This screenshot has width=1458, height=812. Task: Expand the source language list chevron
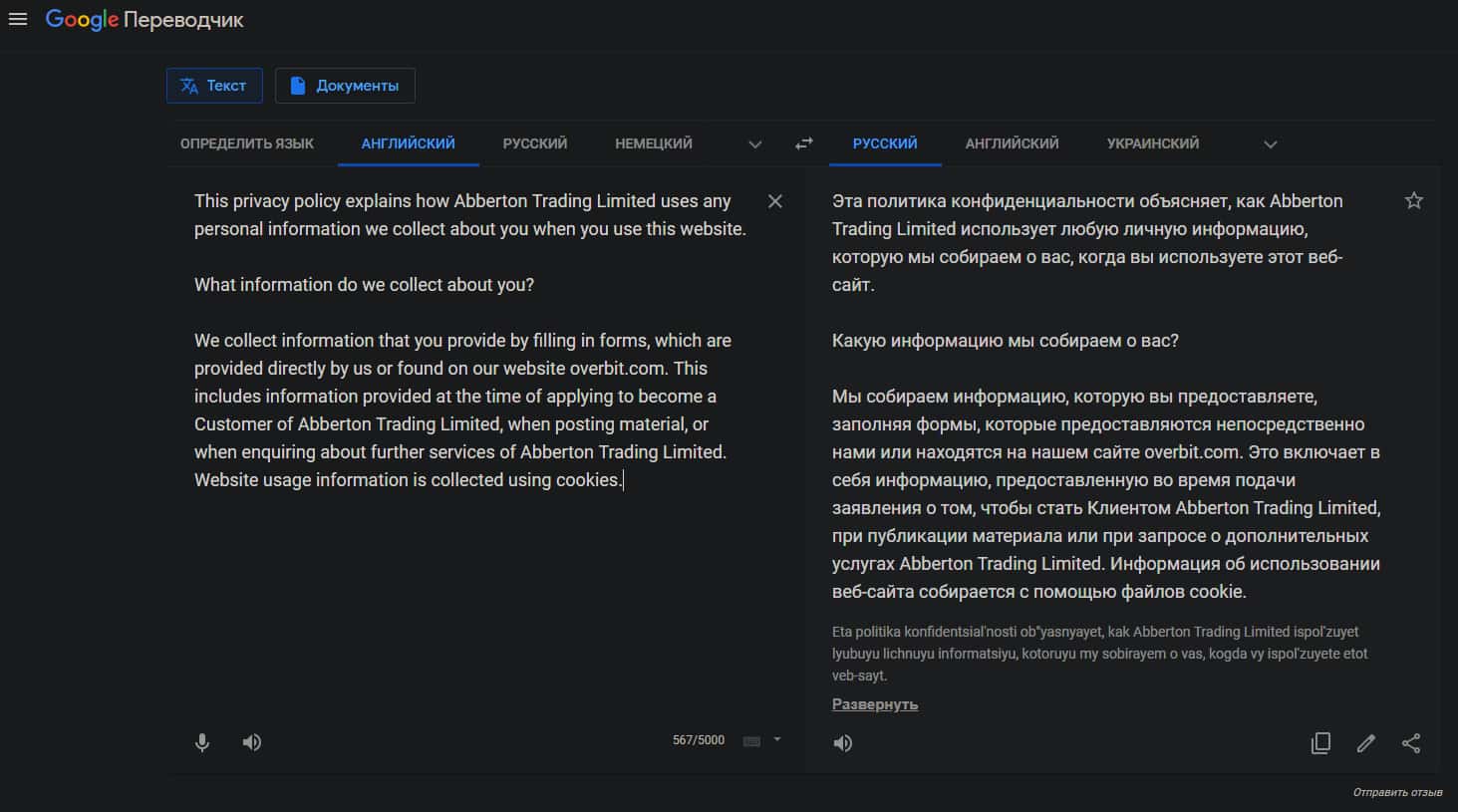pyautogui.click(x=755, y=144)
